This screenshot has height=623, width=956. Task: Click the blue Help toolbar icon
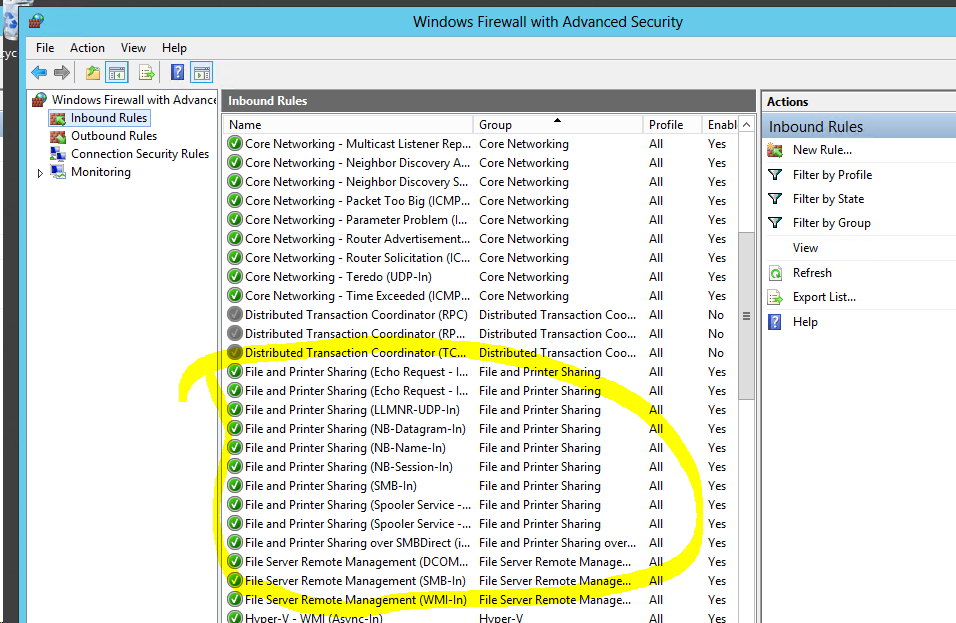tap(177, 73)
